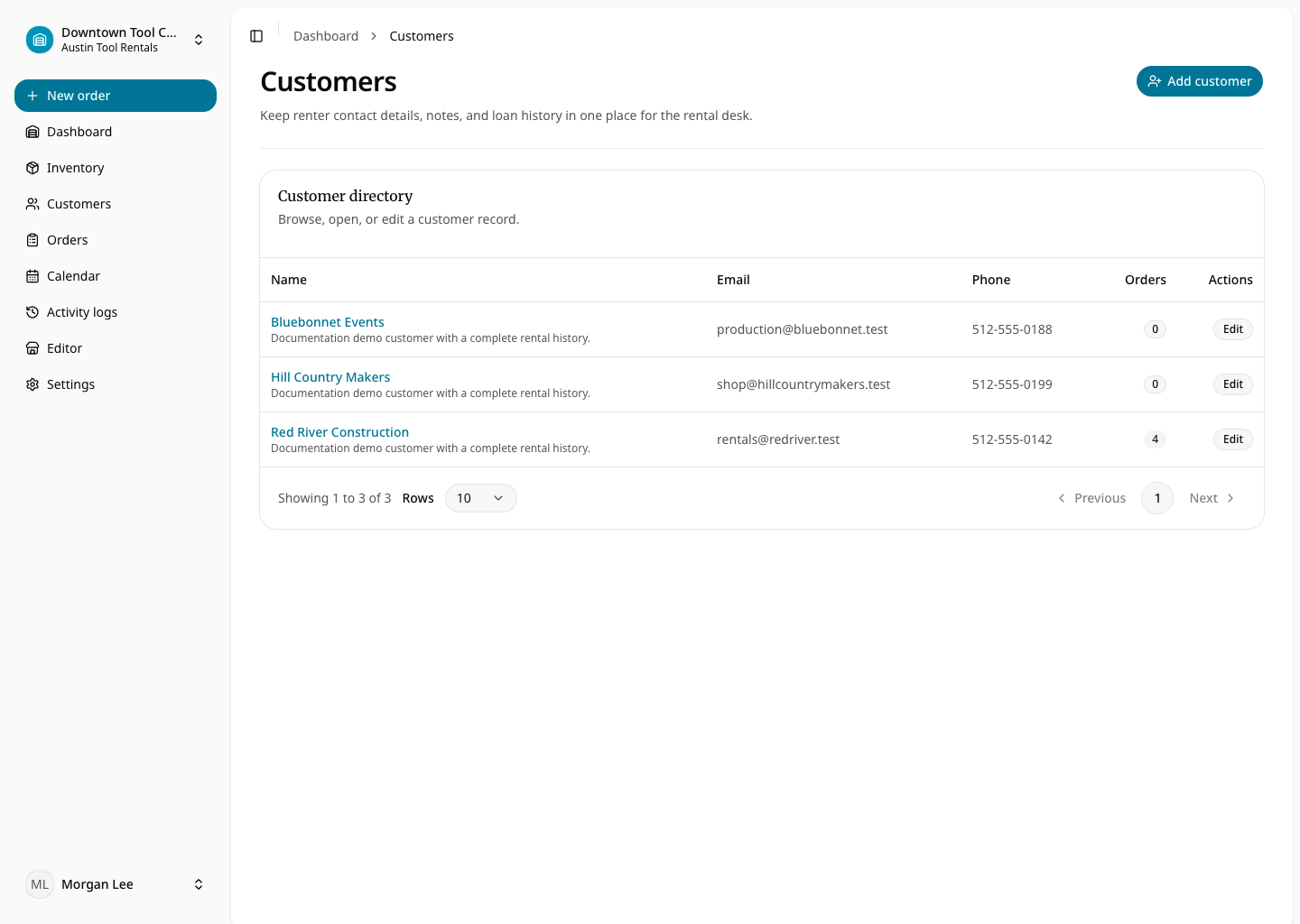Screen dimensions: 1300x924
Task: Go to the Previous page
Action: (1091, 498)
